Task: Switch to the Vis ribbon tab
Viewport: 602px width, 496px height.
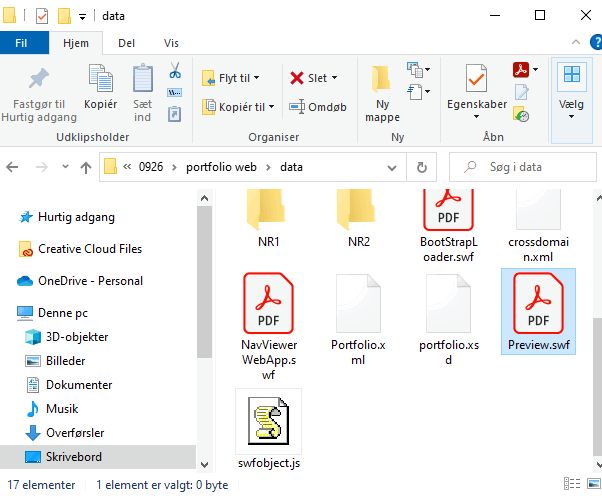Action: (171, 43)
